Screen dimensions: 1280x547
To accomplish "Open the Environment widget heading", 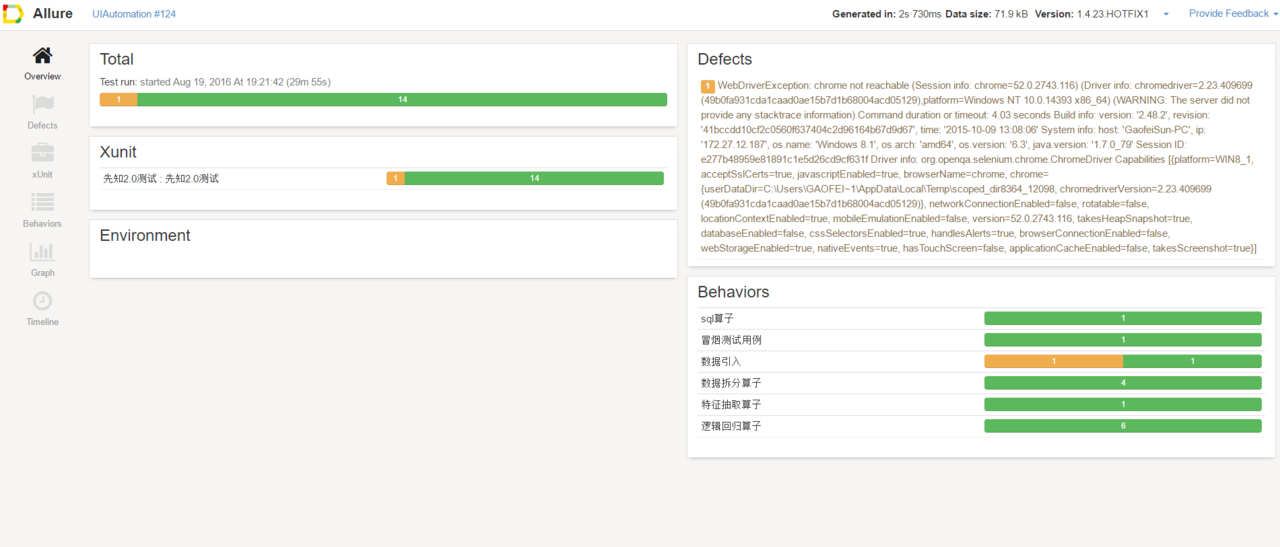I will [145, 235].
